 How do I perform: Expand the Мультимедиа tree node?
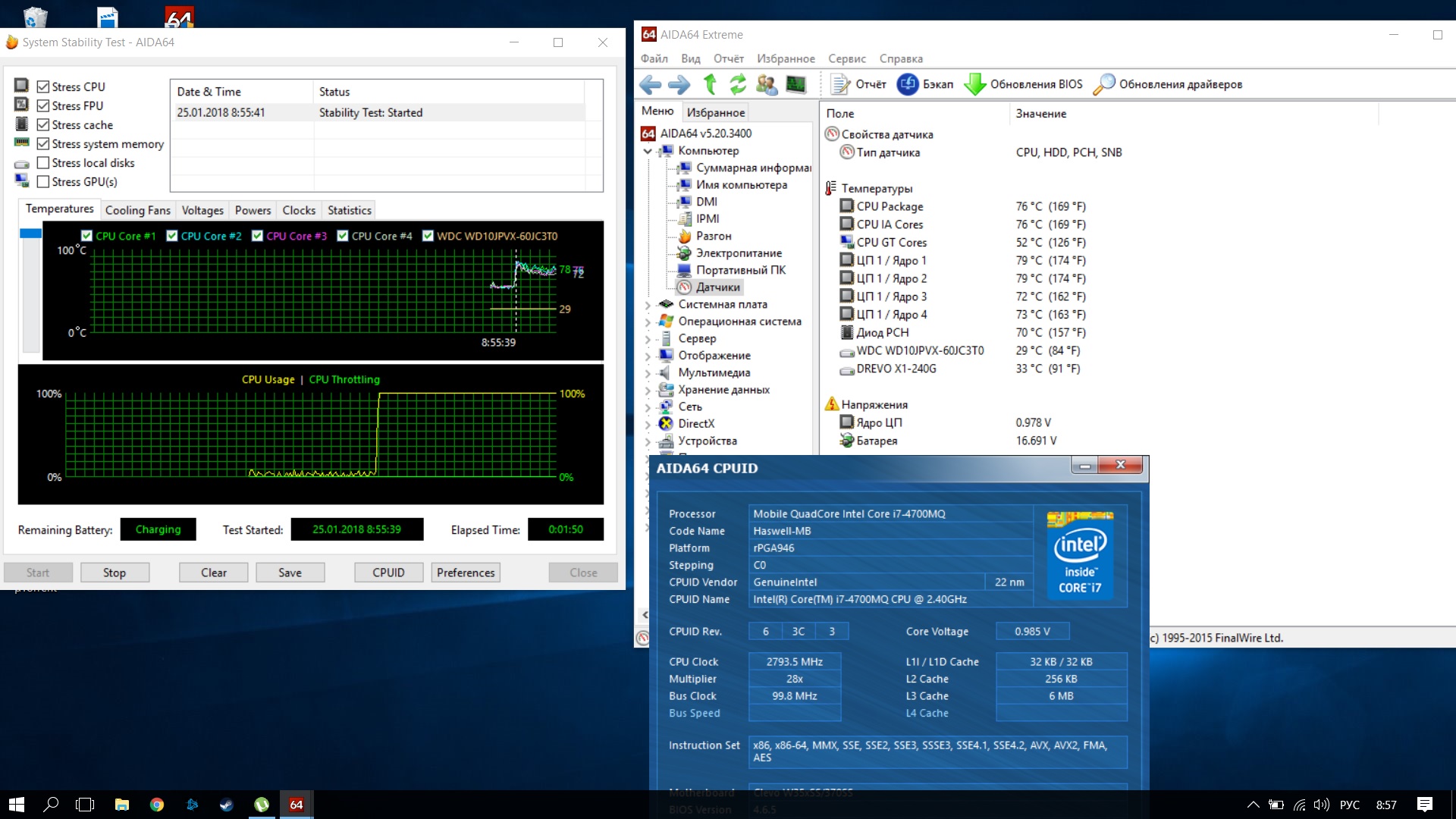[x=648, y=373]
